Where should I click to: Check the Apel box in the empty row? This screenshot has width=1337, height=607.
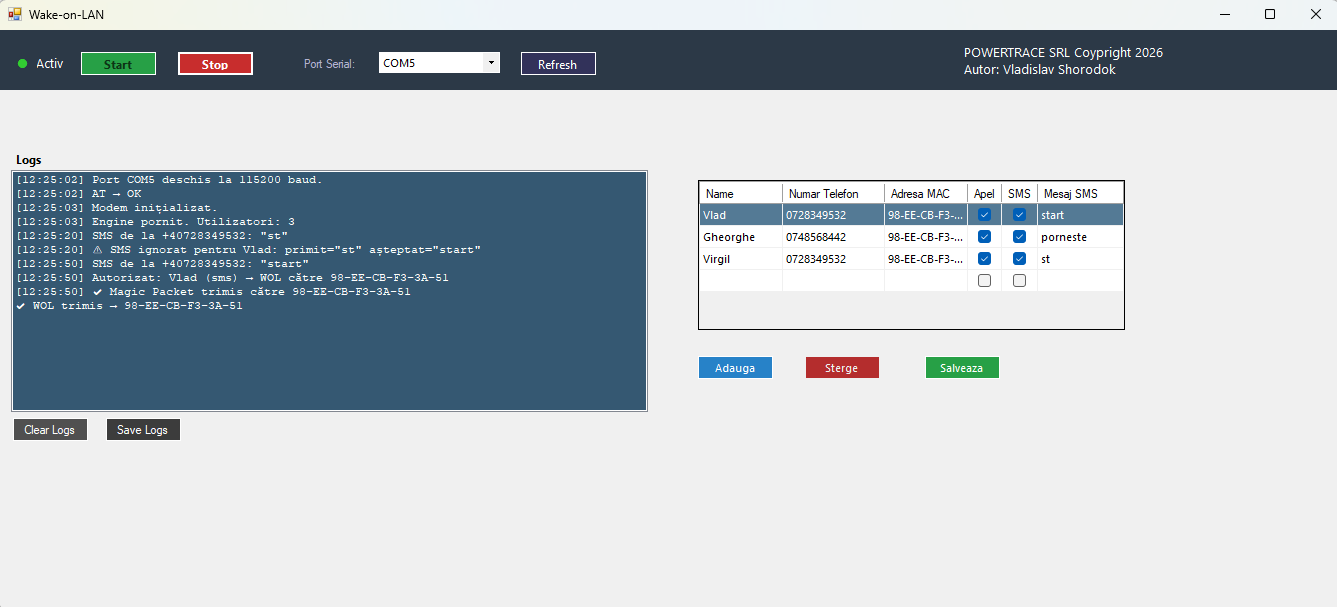(984, 281)
